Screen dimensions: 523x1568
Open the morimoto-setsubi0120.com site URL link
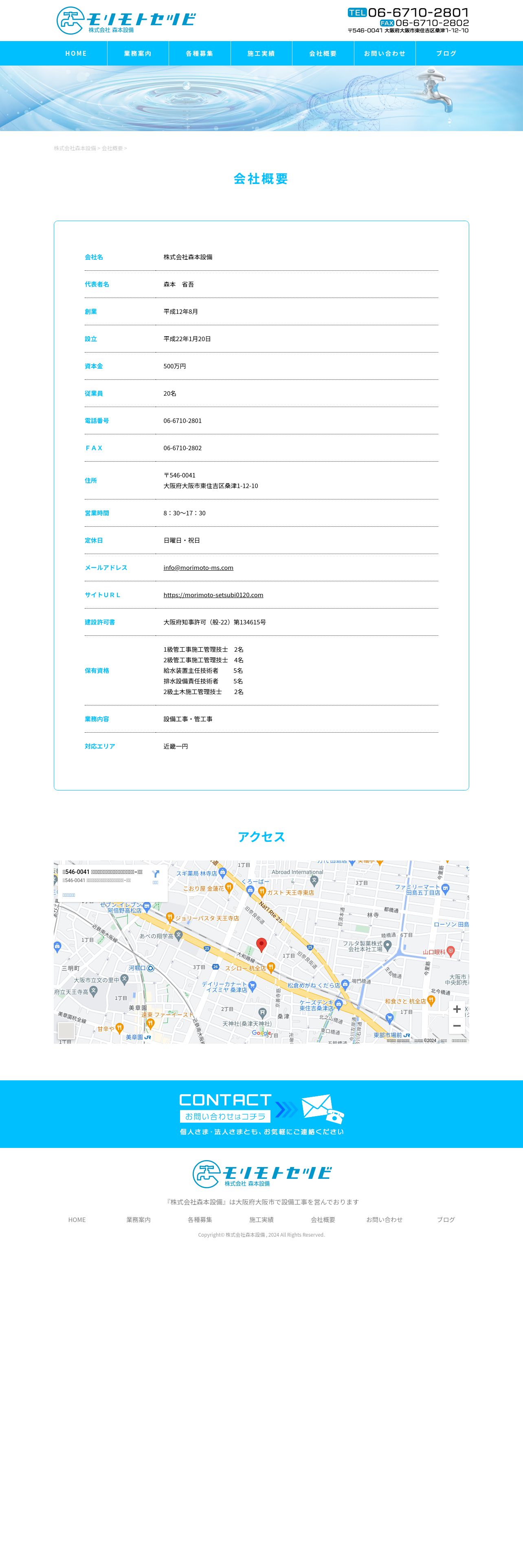(213, 595)
